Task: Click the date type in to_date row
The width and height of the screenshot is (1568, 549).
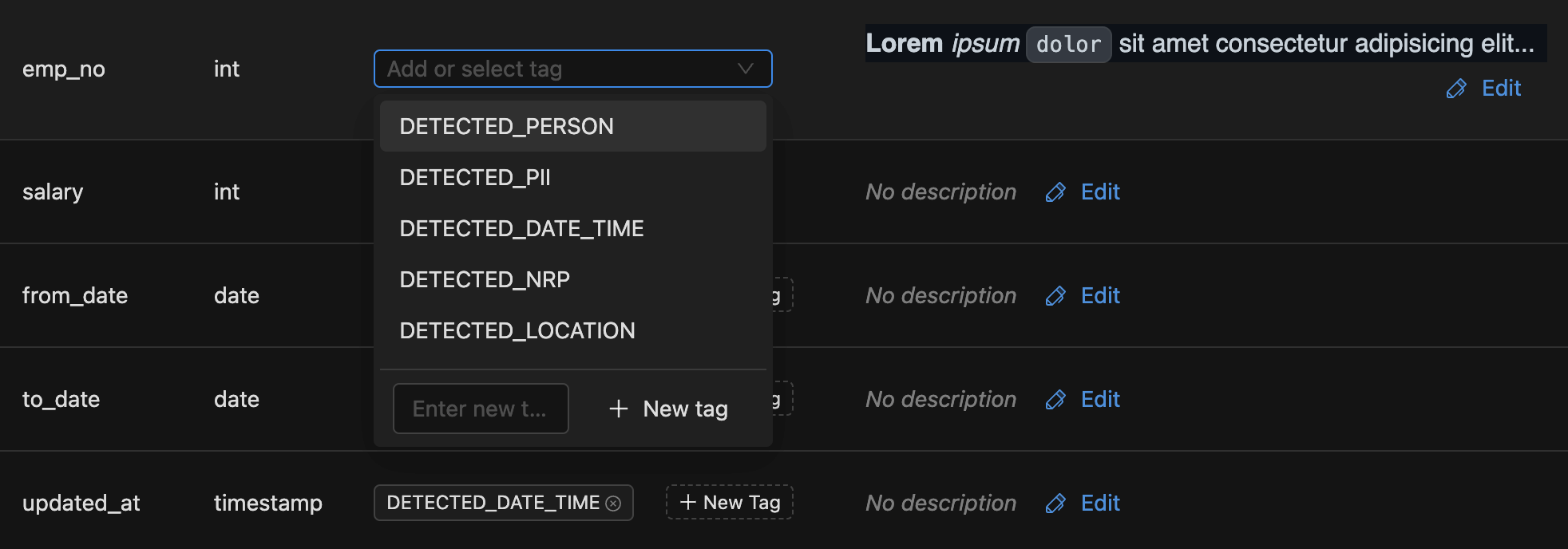Action: click(x=236, y=399)
